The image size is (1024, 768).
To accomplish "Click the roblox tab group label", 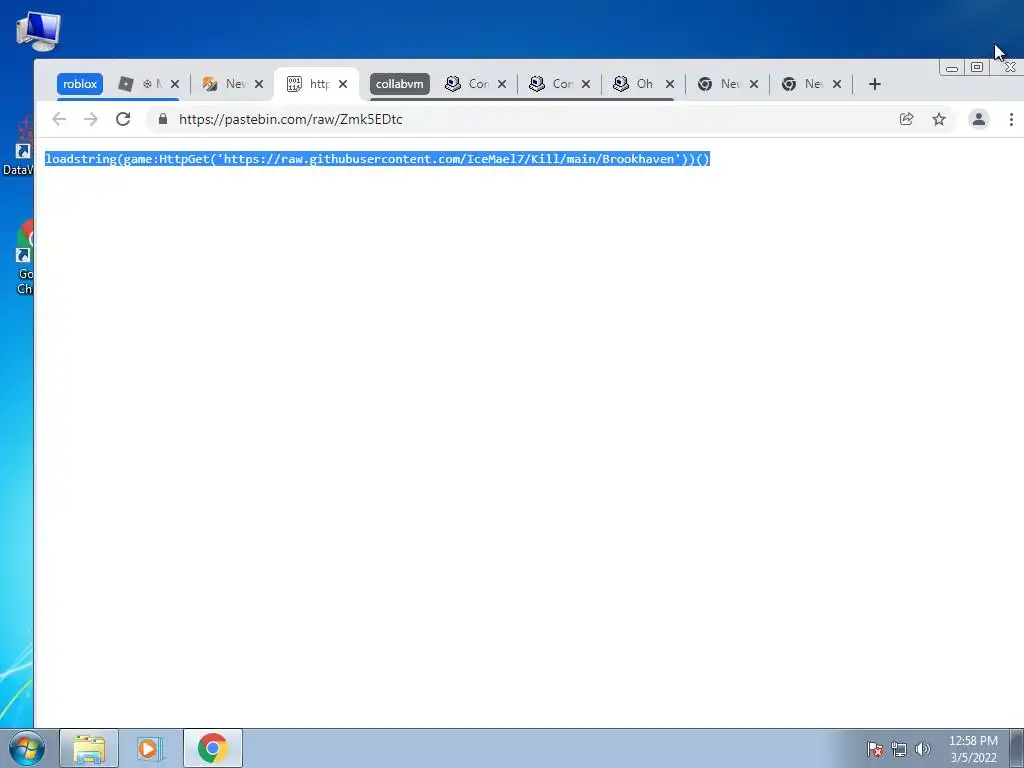I will [x=80, y=84].
